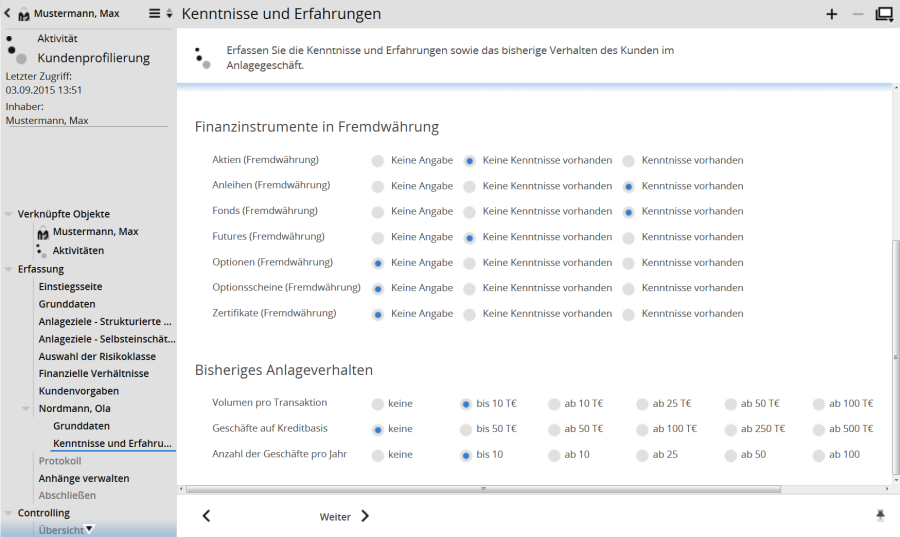Open the Mustermann, Max Inhaber link
Screen dimensions: 900x537
pos(47,120)
